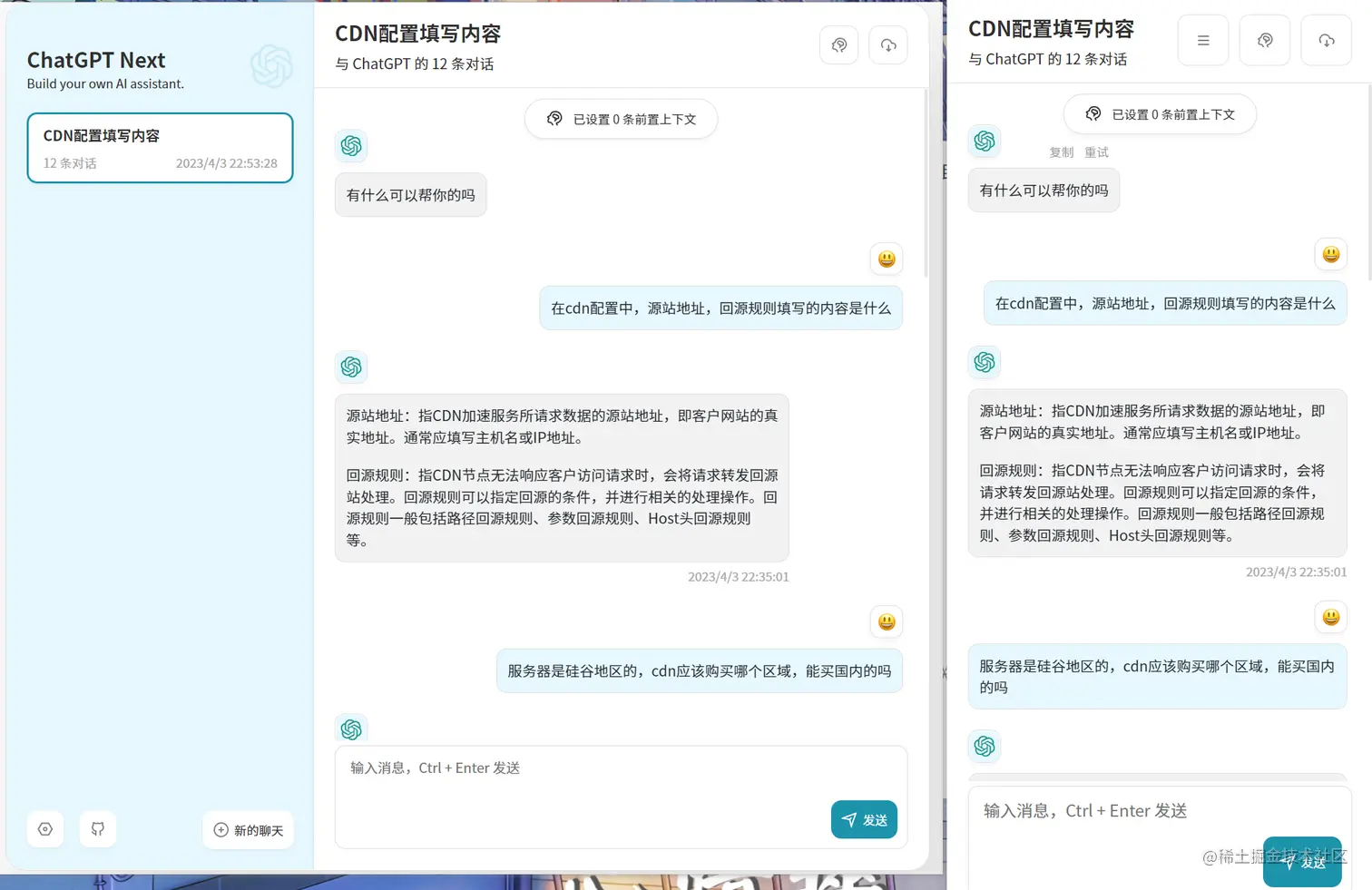The image size is (1372, 890).
Task: Click CDN配置填写内容 title in wide window header
Action: click(x=417, y=34)
